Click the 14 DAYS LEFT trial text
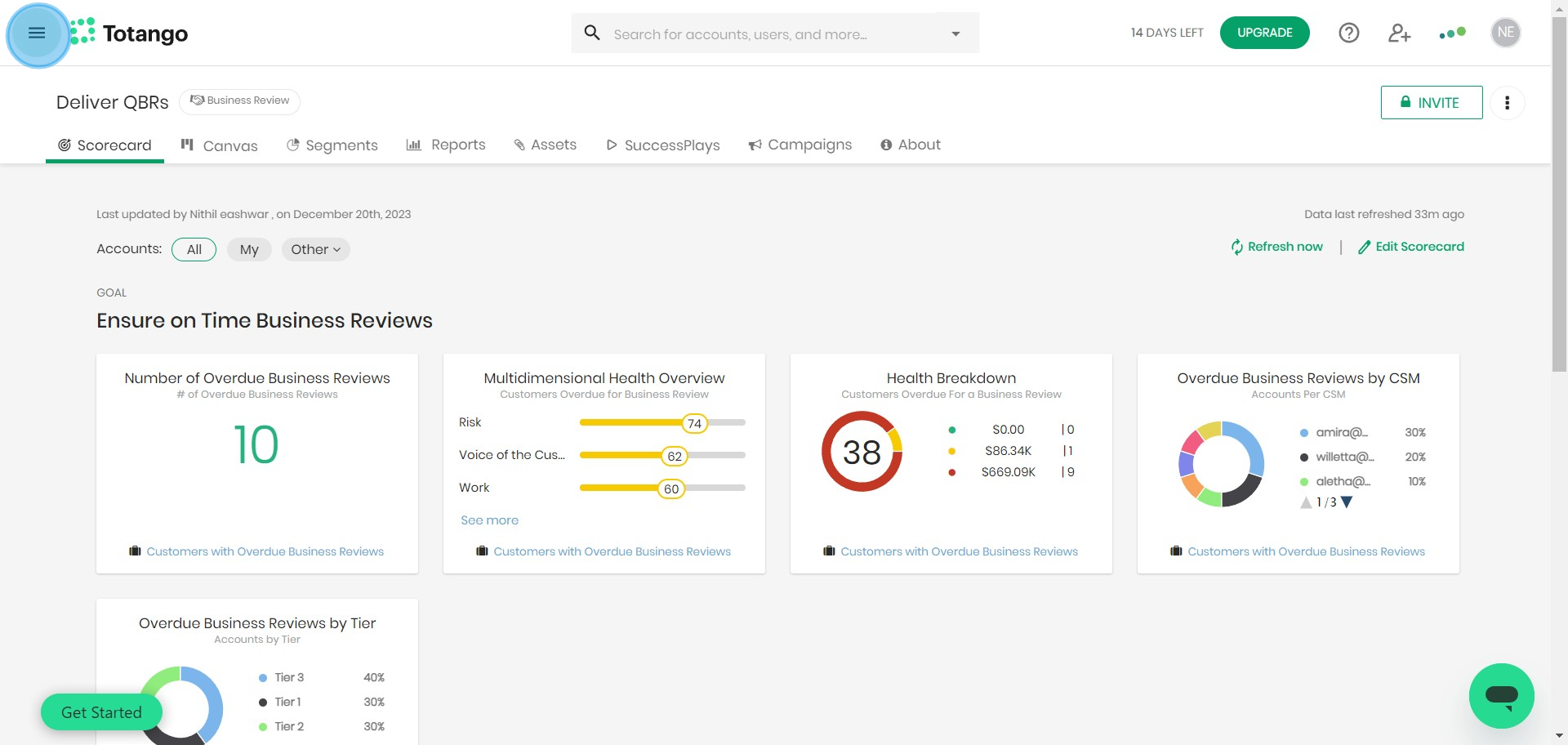This screenshot has height=745, width=1568. pyautogui.click(x=1167, y=33)
